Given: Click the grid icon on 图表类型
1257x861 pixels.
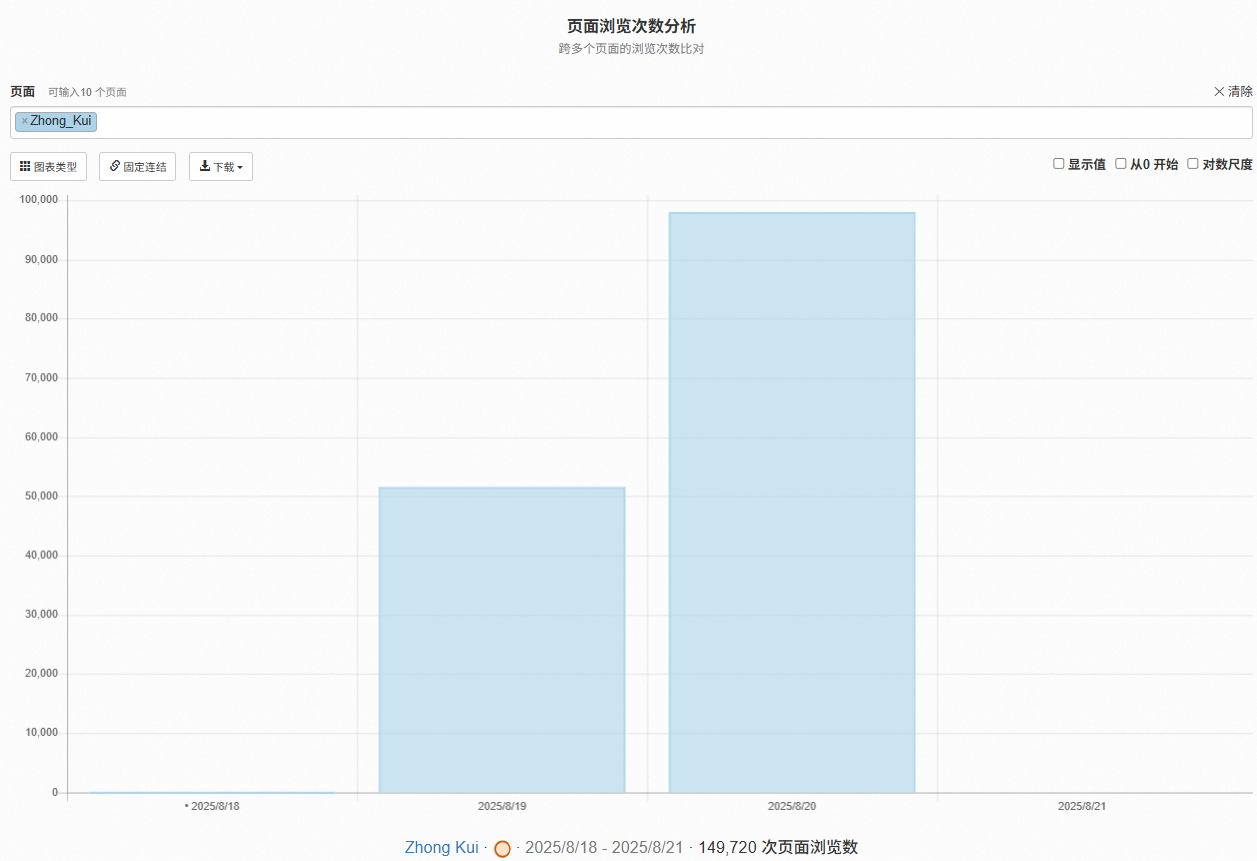Looking at the screenshot, I should pos(25,166).
